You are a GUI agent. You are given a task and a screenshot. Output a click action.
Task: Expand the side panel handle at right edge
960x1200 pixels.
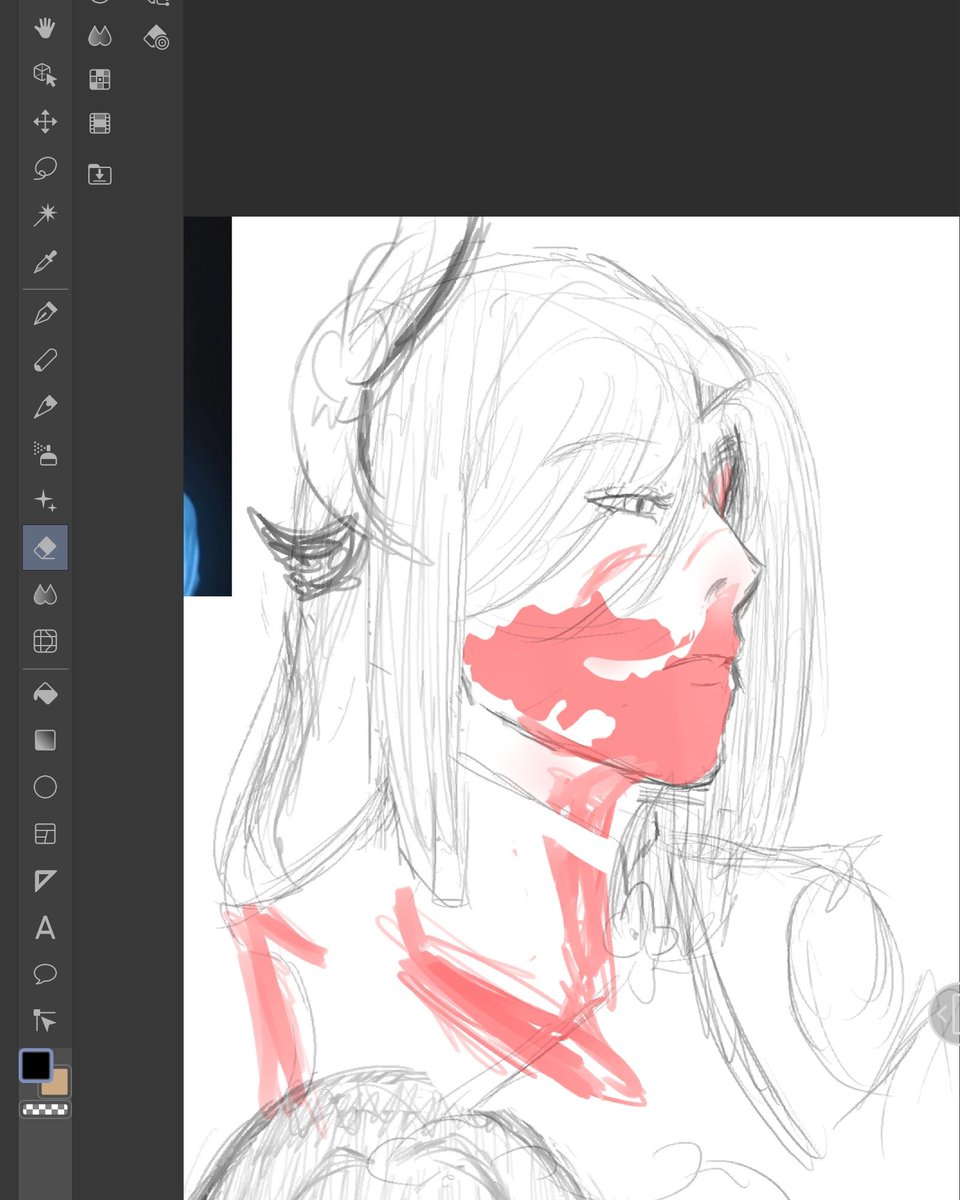coord(946,1014)
